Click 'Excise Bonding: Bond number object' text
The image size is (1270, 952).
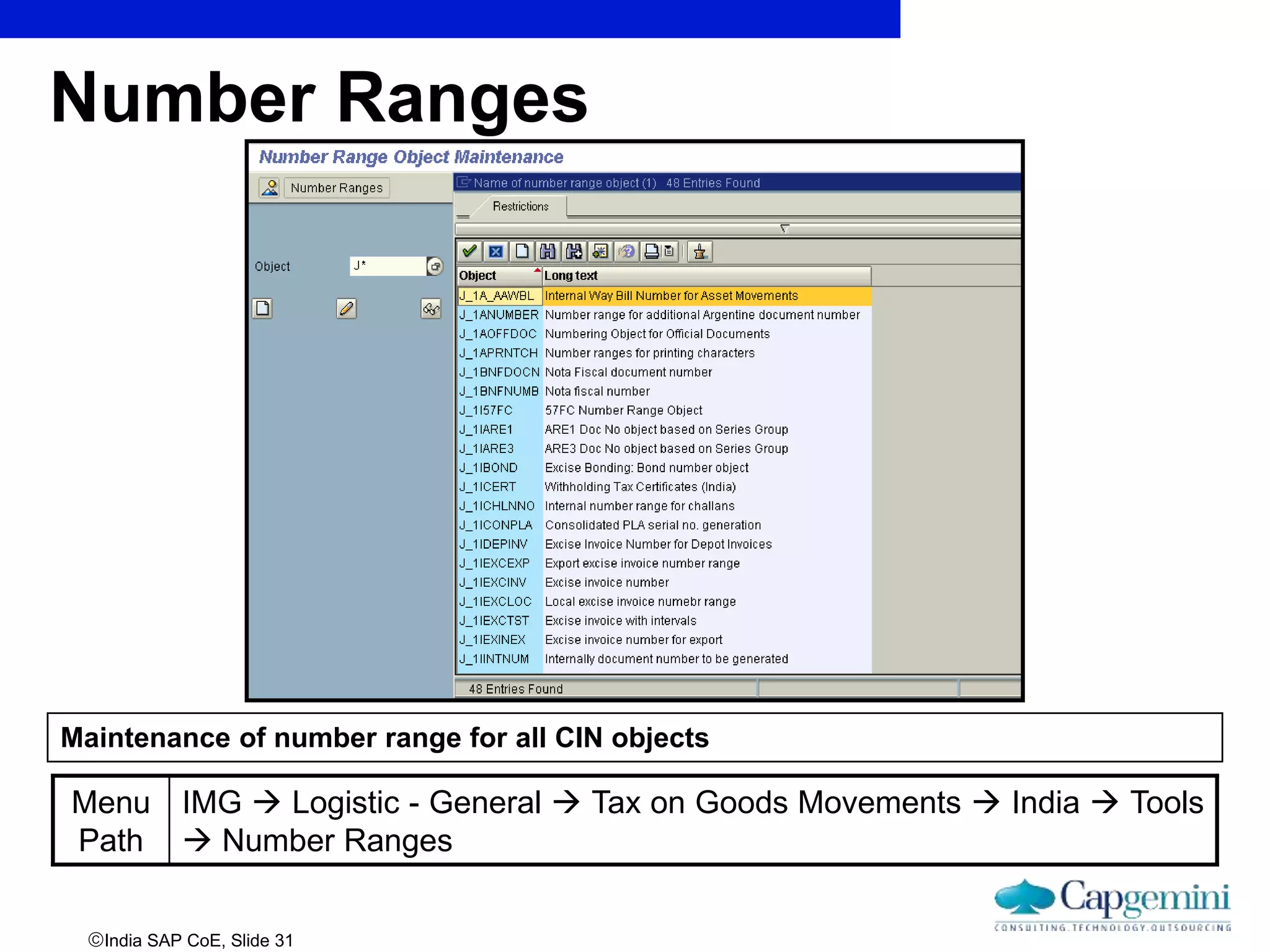click(x=647, y=468)
